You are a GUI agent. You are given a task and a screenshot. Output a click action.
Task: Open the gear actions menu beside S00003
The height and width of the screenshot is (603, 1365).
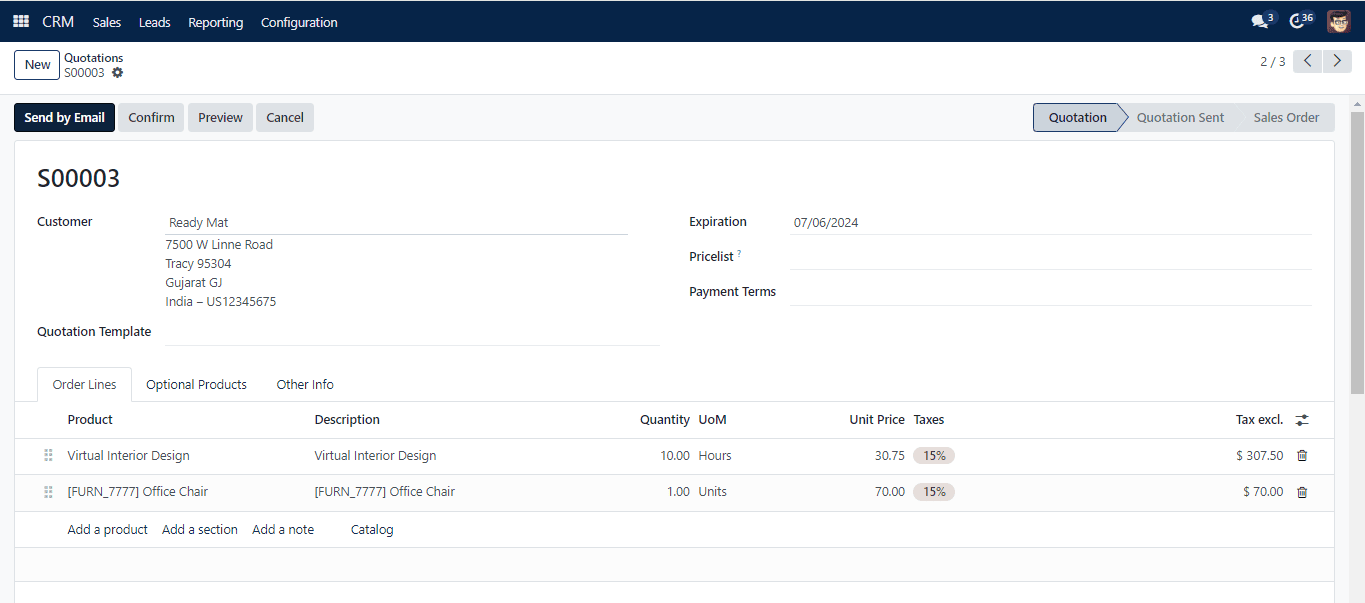[117, 73]
